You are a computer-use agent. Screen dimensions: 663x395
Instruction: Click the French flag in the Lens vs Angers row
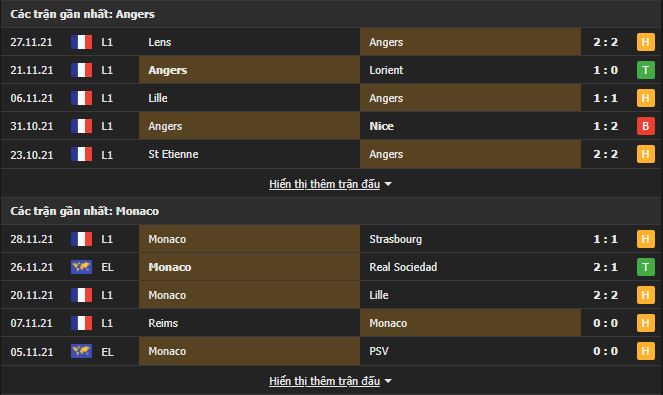[x=82, y=42]
